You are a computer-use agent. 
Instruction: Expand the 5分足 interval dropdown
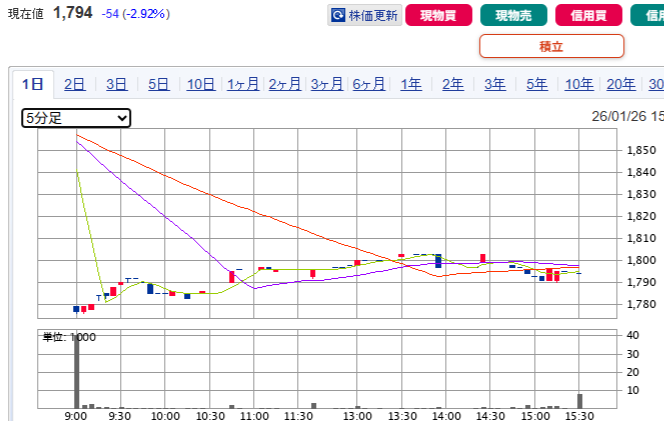pos(76,118)
